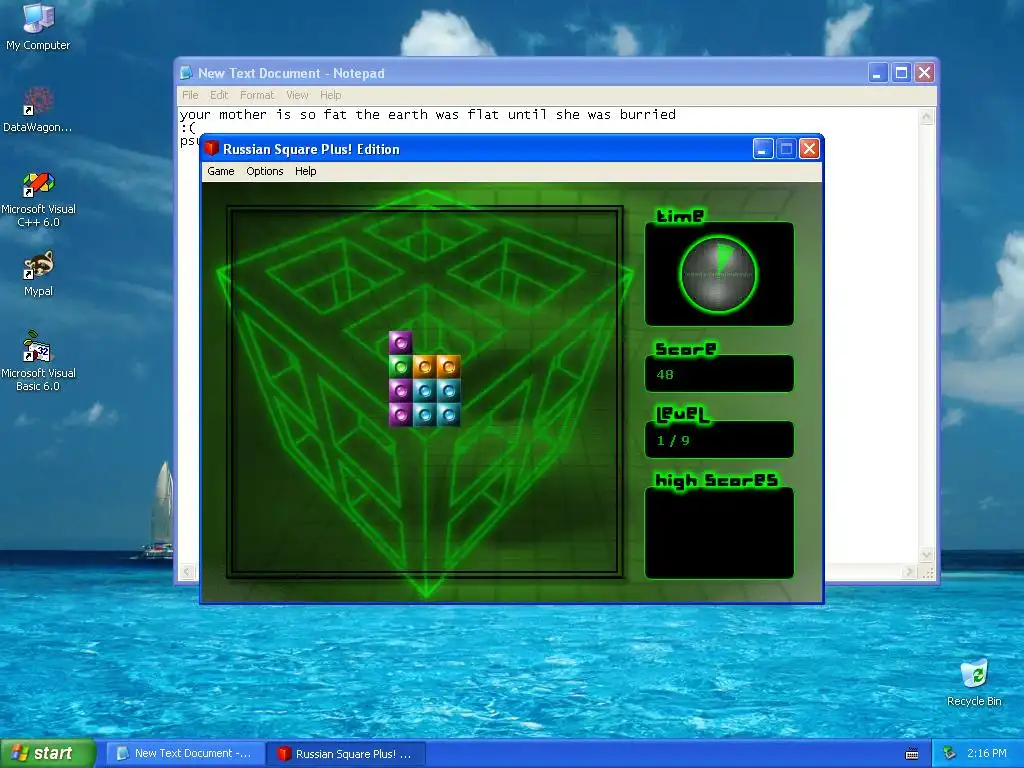Viewport: 1024px width, 768px height.
Task: Switch to Russian Square Plus taskbar button
Action: (x=346, y=754)
